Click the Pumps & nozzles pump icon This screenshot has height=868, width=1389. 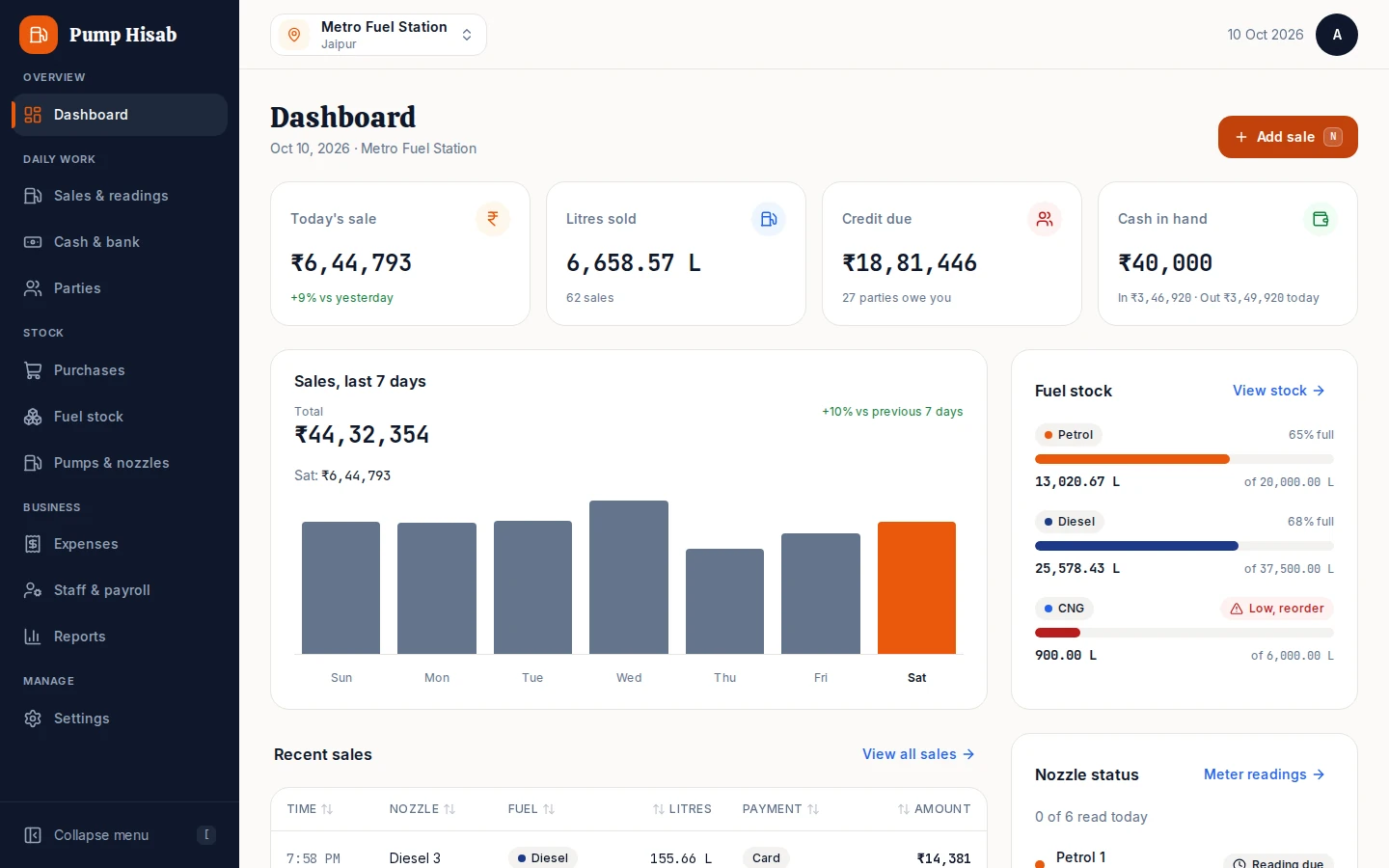click(x=33, y=463)
